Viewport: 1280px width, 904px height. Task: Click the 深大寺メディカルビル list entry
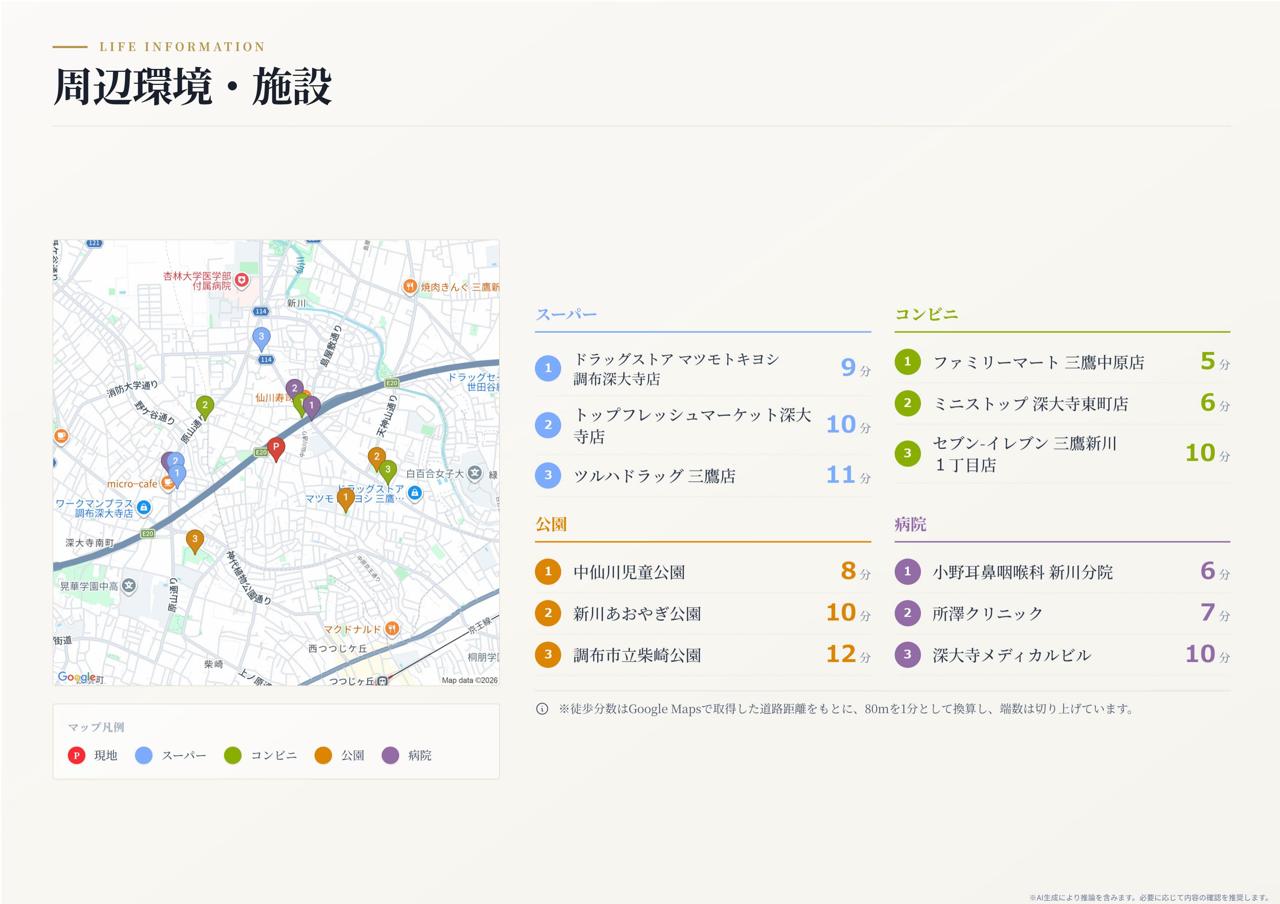coord(1062,655)
